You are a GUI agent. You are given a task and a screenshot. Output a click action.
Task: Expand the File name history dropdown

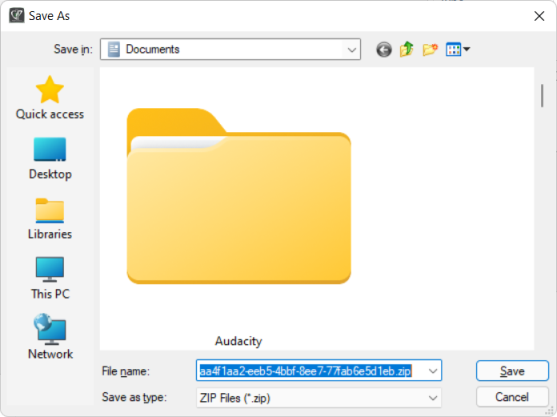point(433,371)
